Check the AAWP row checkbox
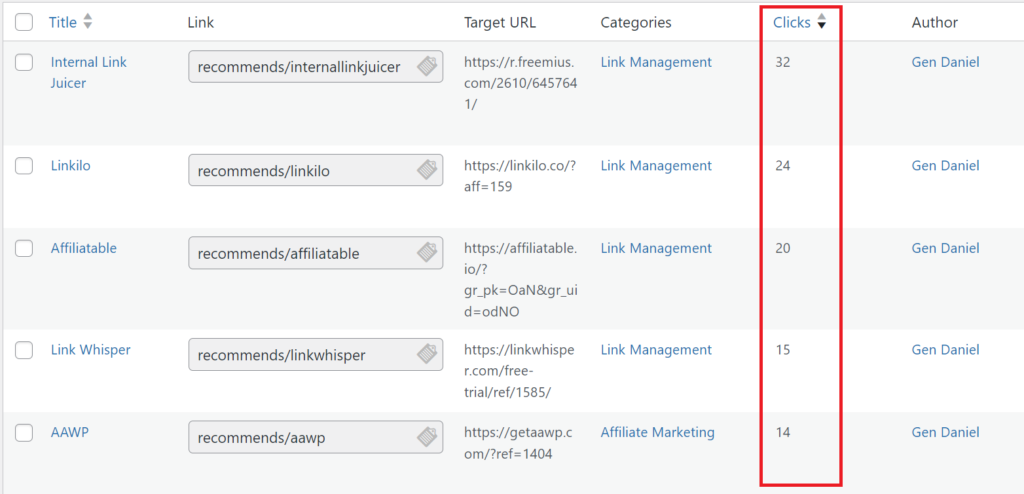The width and height of the screenshot is (1024, 494). coord(24,433)
